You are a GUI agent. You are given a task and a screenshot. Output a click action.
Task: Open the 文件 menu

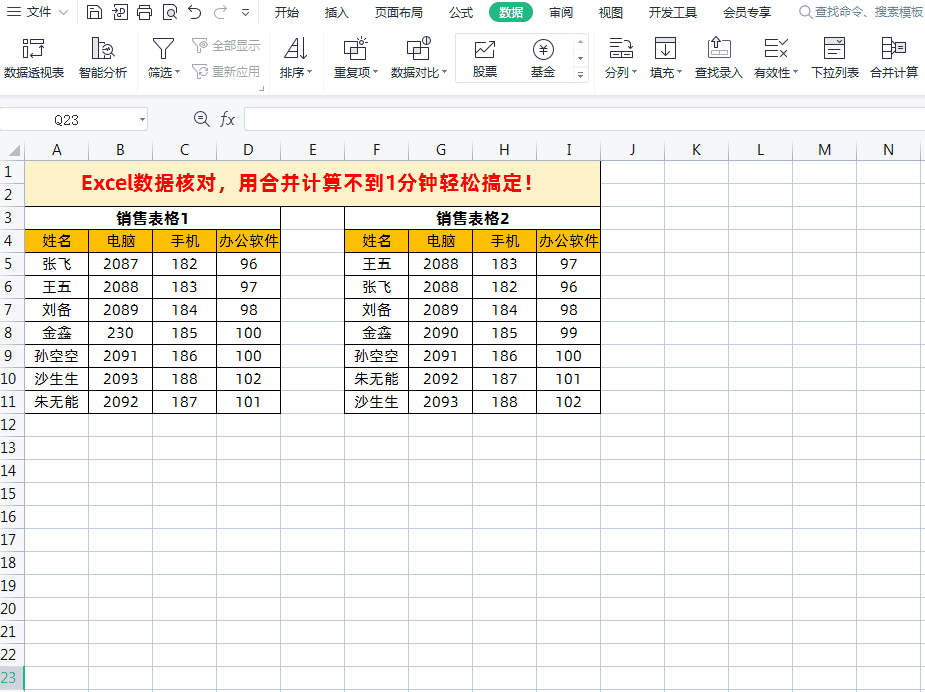click(37, 12)
